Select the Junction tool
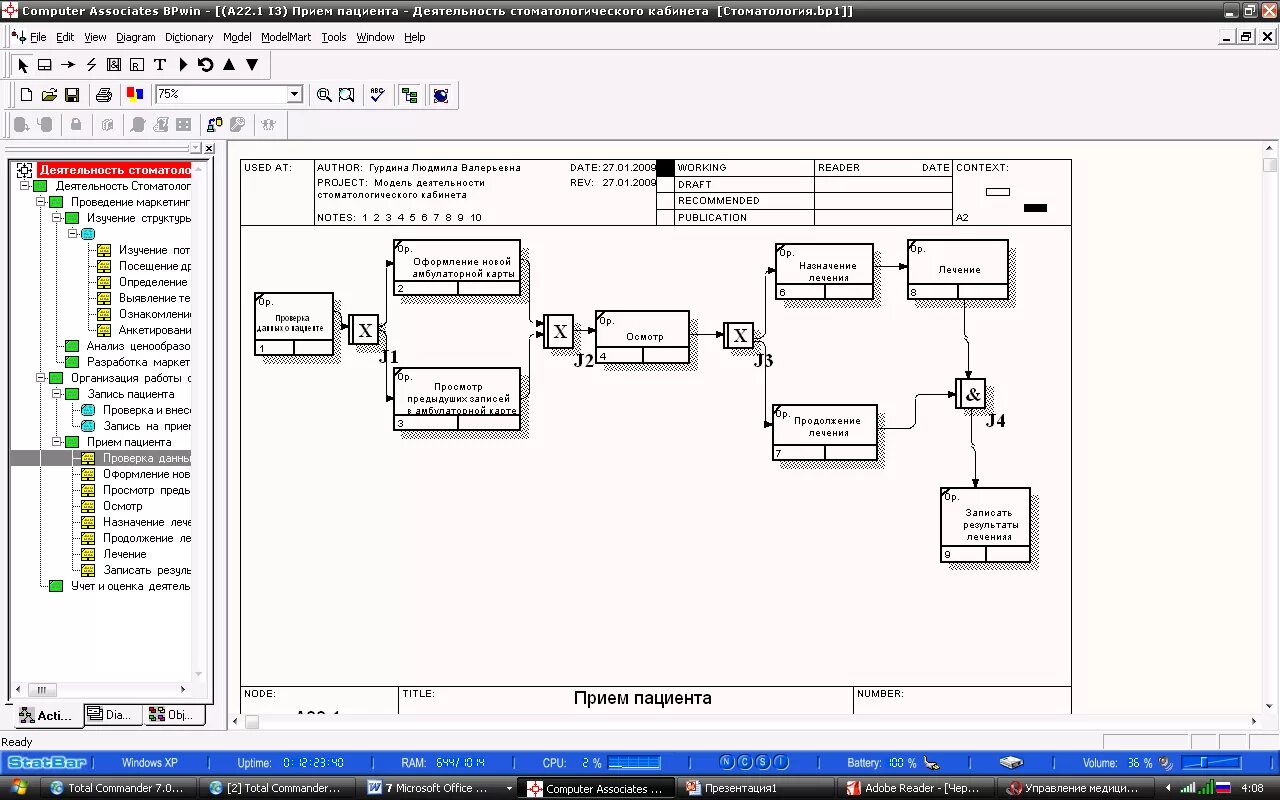The image size is (1280, 800). pyautogui.click(x=114, y=64)
